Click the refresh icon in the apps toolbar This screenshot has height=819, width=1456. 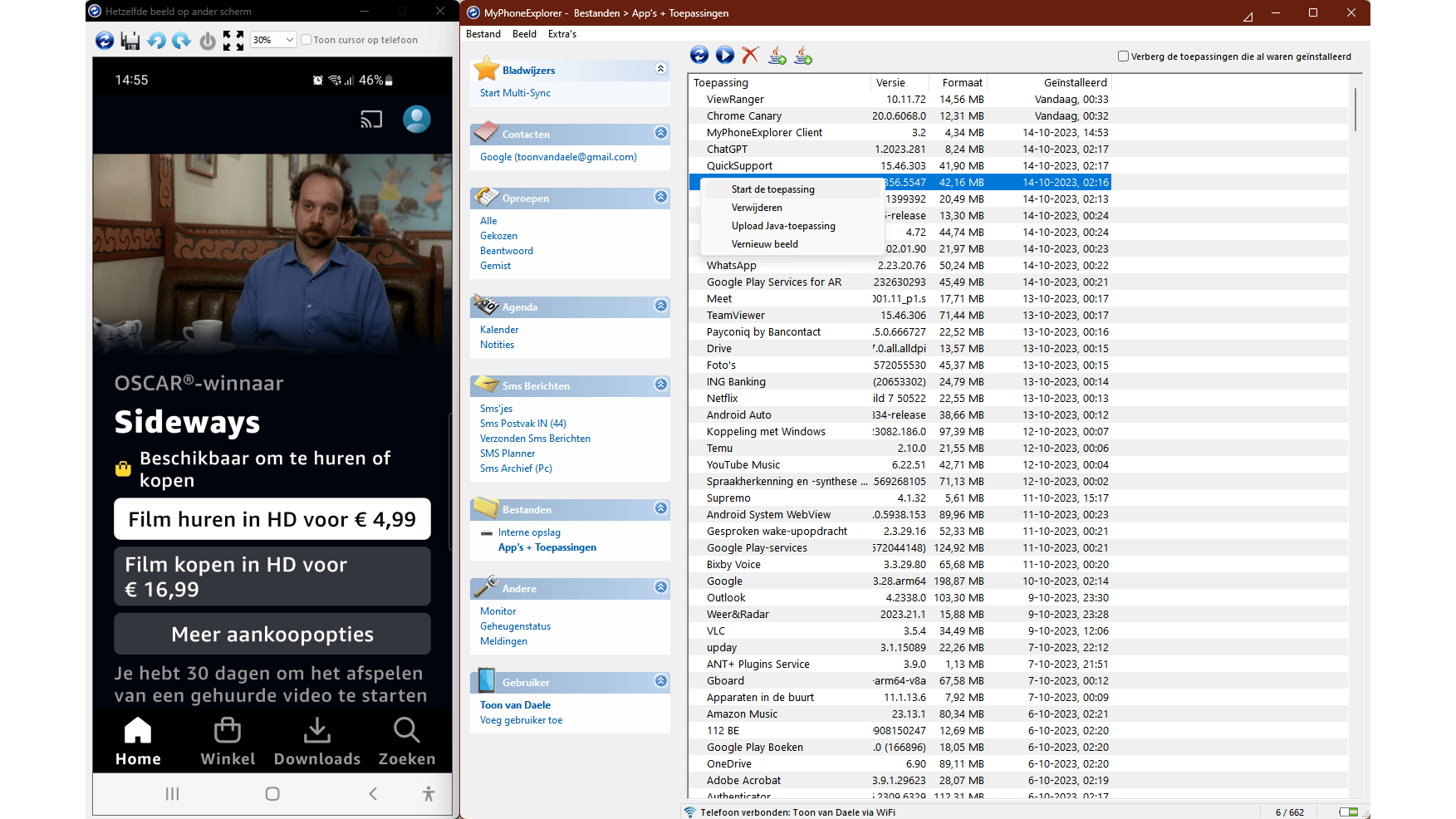(699, 55)
